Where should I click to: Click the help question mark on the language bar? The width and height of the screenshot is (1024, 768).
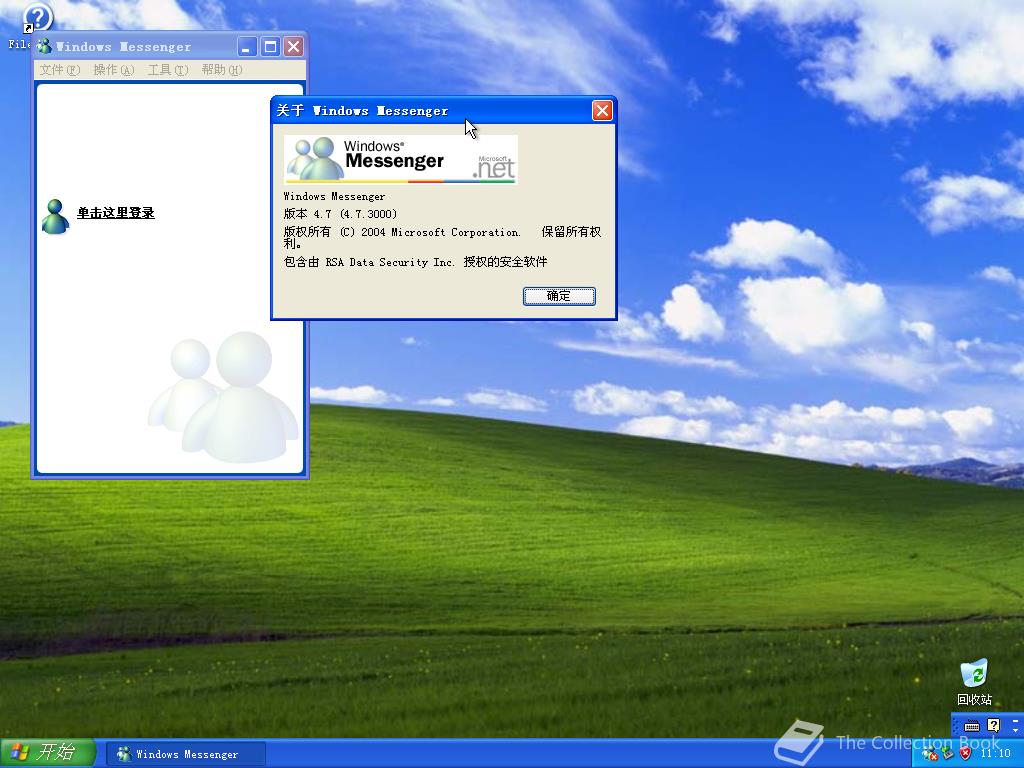(993, 725)
